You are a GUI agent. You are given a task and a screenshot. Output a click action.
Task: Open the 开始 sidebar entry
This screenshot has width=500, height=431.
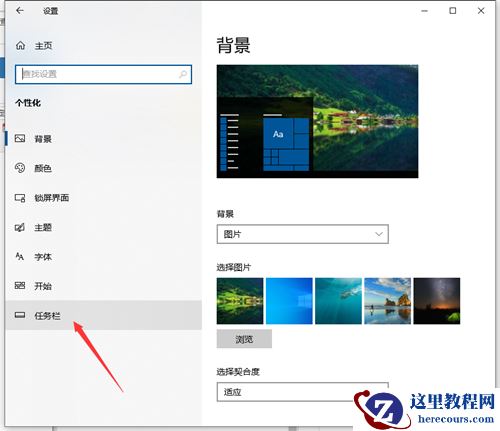coord(103,286)
